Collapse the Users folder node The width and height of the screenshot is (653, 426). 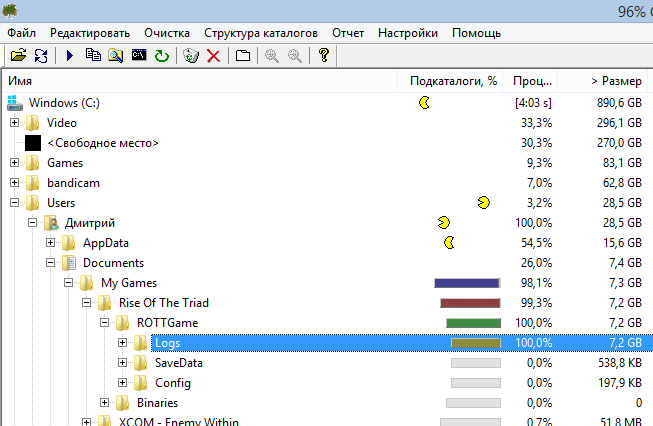pyautogui.click(x=15, y=202)
